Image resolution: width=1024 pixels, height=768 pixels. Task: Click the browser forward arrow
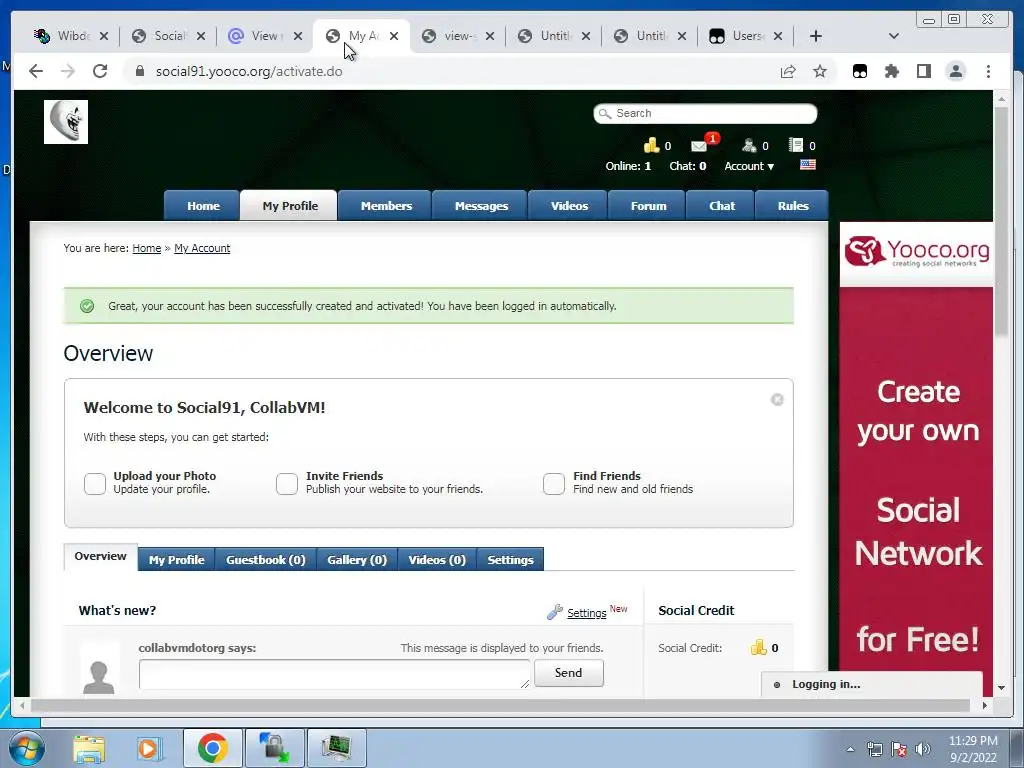pyautogui.click(x=68, y=71)
